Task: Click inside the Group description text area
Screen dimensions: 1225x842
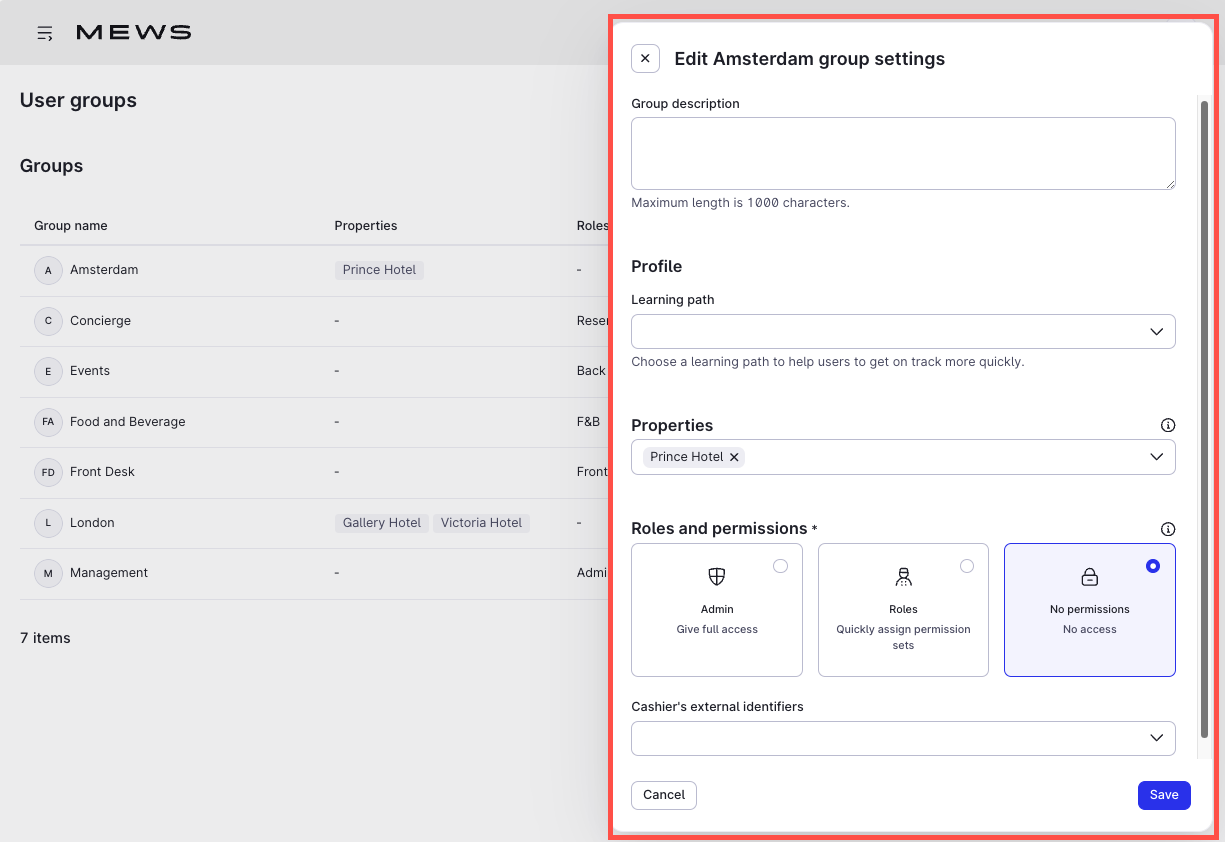Action: click(903, 153)
